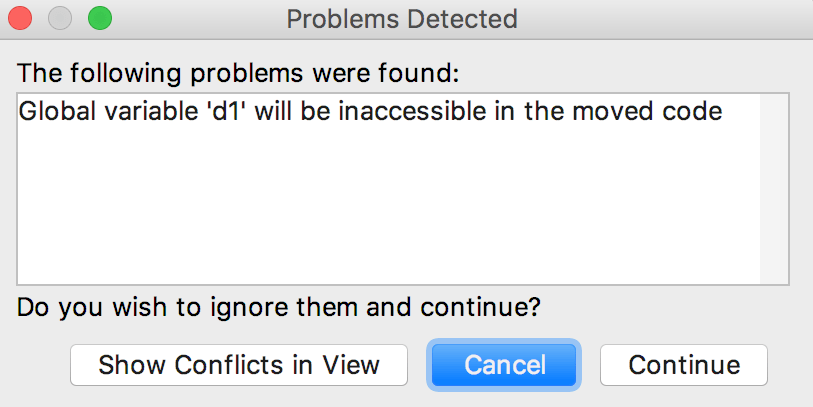Click the Show Conflicts in View button
The width and height of the screenshot is (813, 407).
pos(239,365)
